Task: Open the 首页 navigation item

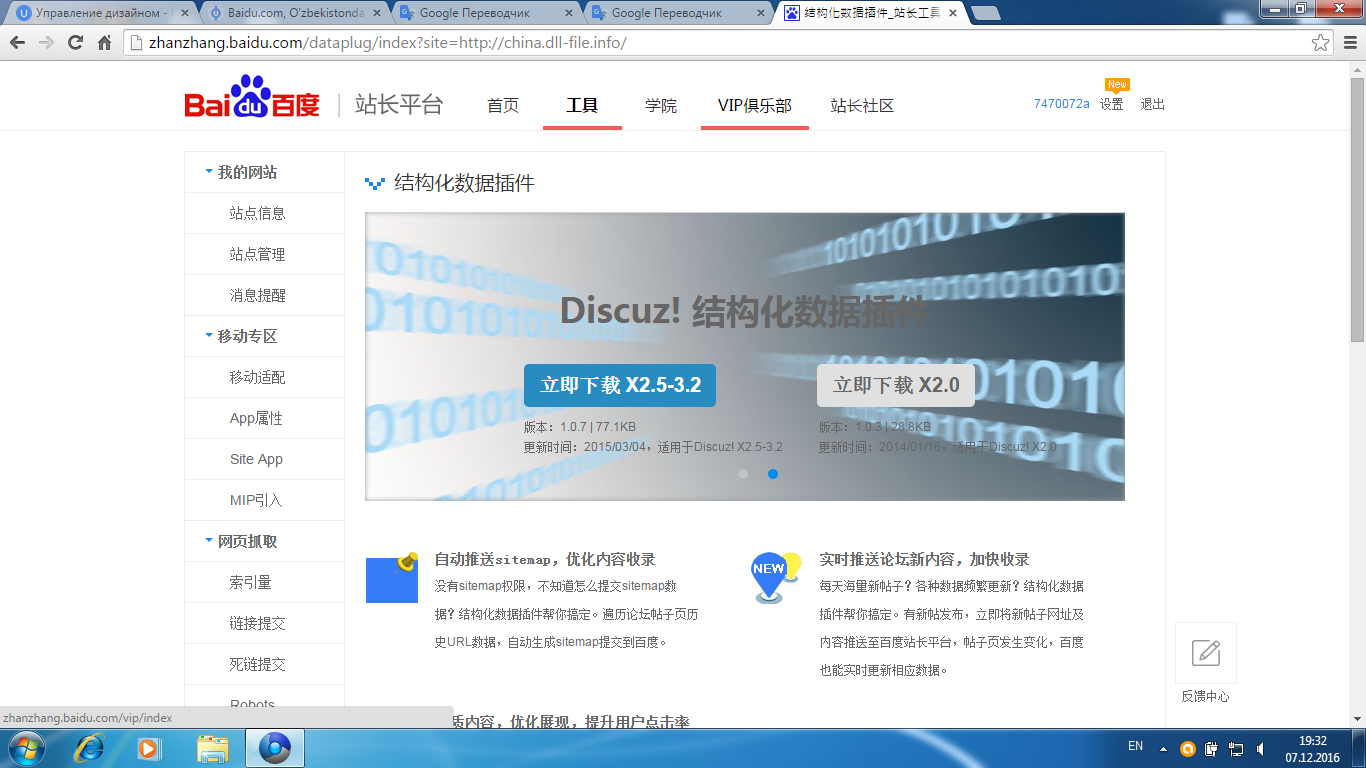Action: [503, 105]
